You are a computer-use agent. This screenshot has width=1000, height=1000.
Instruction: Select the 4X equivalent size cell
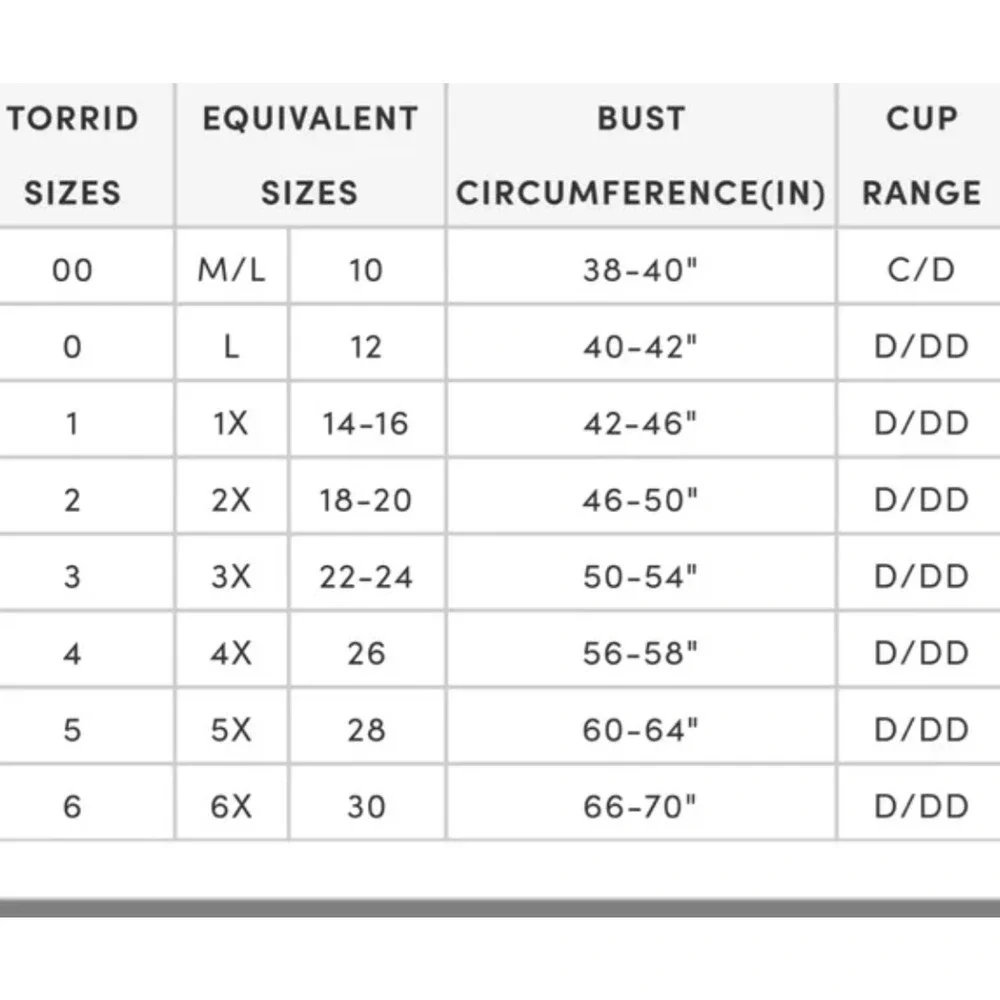232,649
